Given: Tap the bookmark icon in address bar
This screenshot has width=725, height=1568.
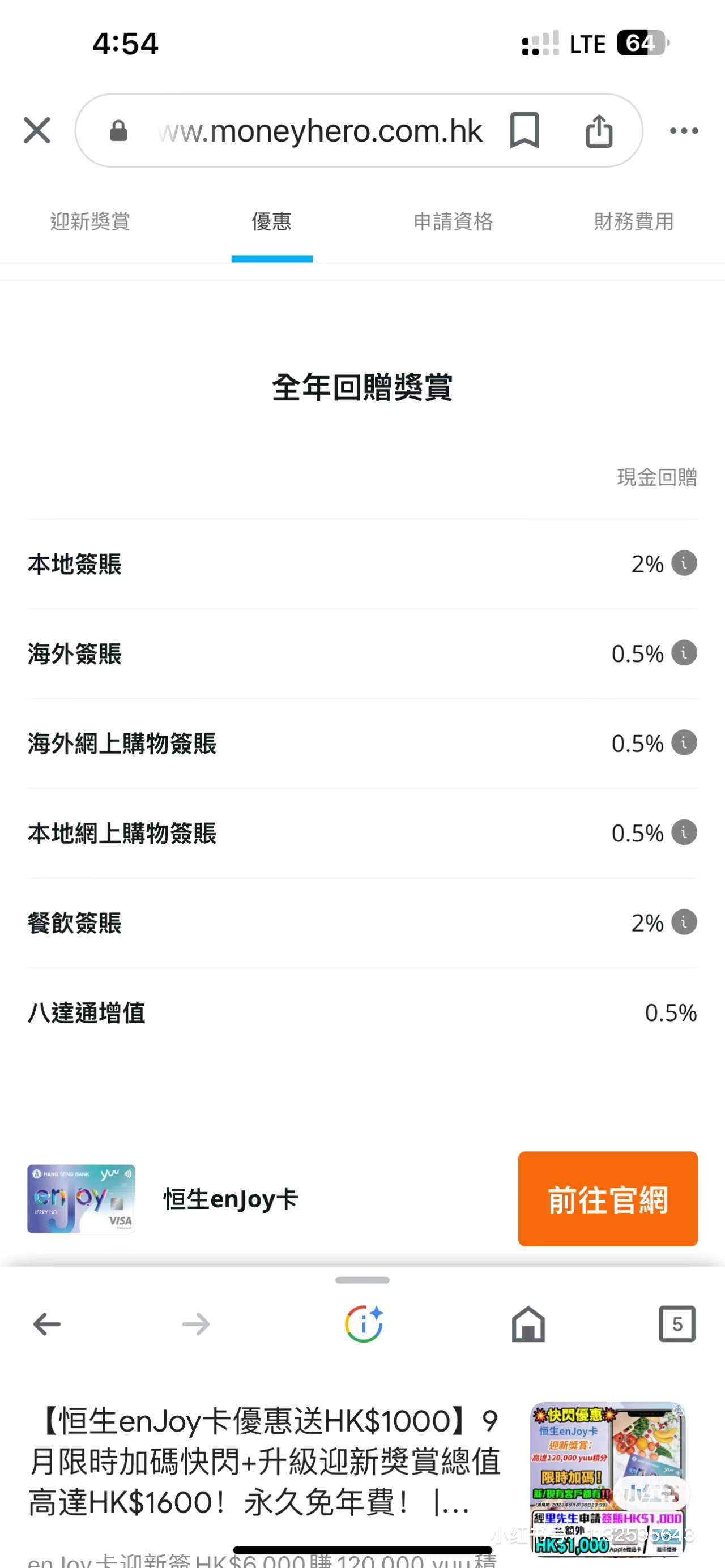Looking at the screenshot, I should 524,130.
